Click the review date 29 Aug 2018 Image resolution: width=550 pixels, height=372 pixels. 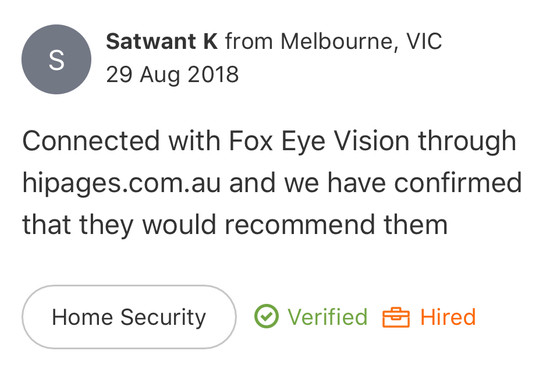[x=172, y=74]
